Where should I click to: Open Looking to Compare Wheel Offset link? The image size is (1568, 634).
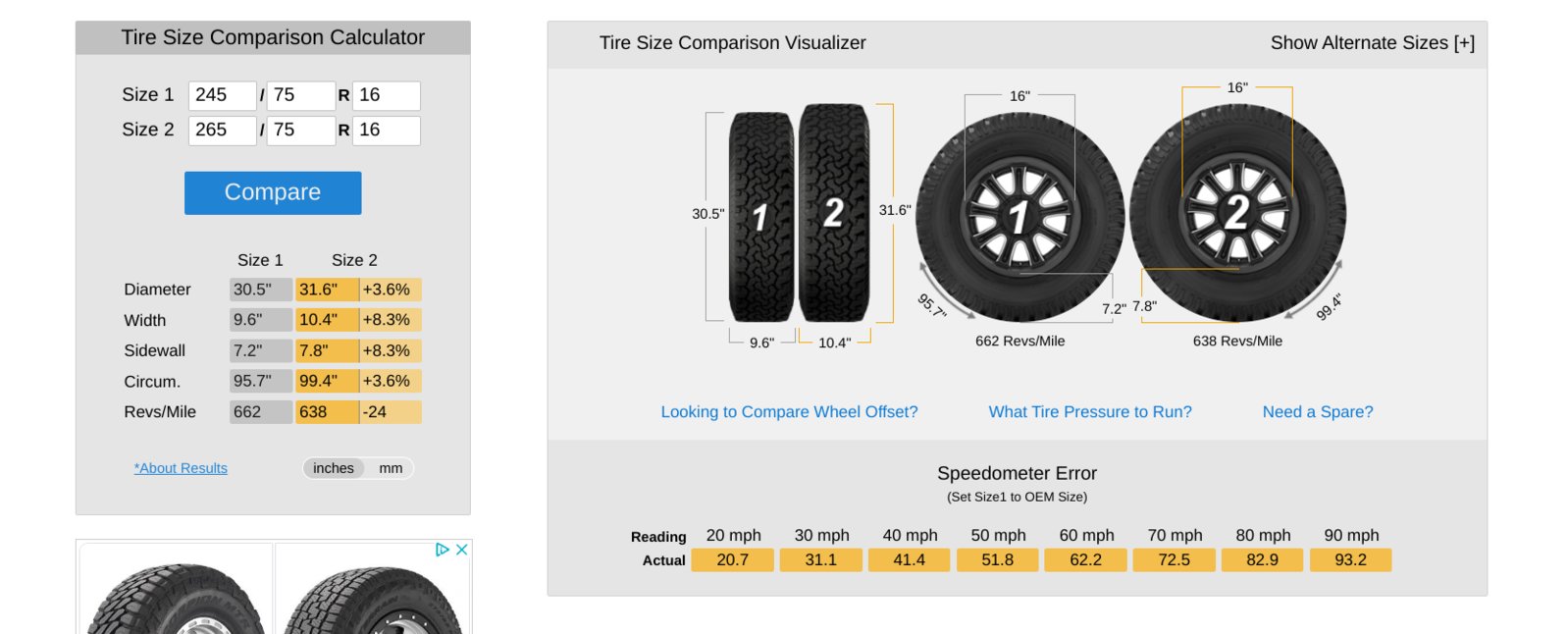(x=789, y=412)
